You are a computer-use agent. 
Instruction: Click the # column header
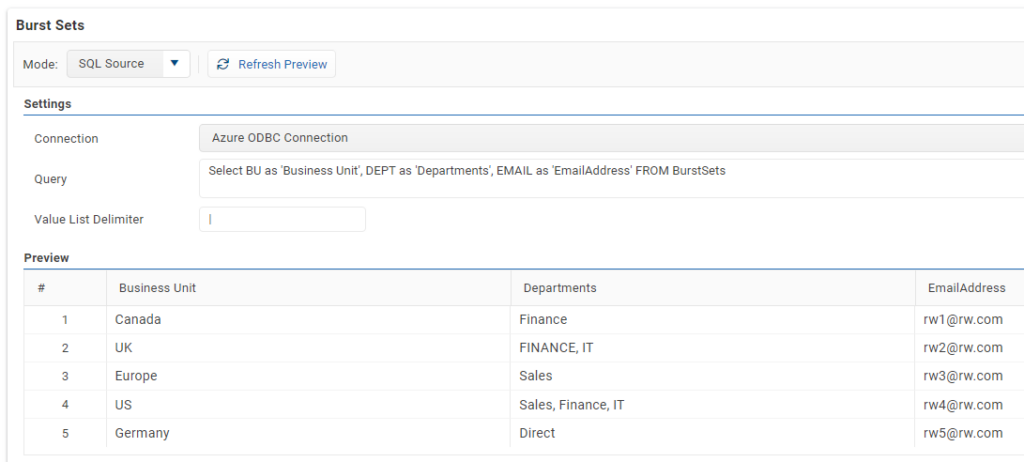pyautogui.click(x=41, y=288)
